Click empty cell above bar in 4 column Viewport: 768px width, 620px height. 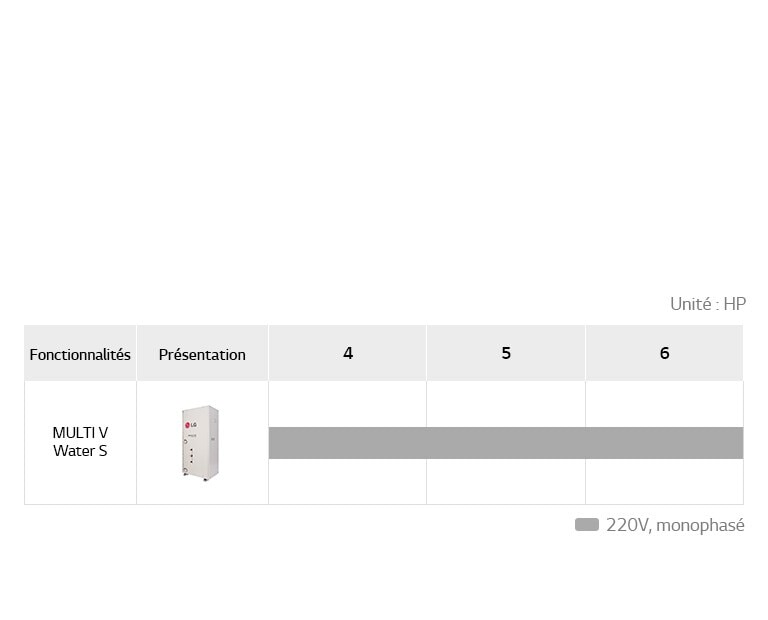(x=347, y=404)
